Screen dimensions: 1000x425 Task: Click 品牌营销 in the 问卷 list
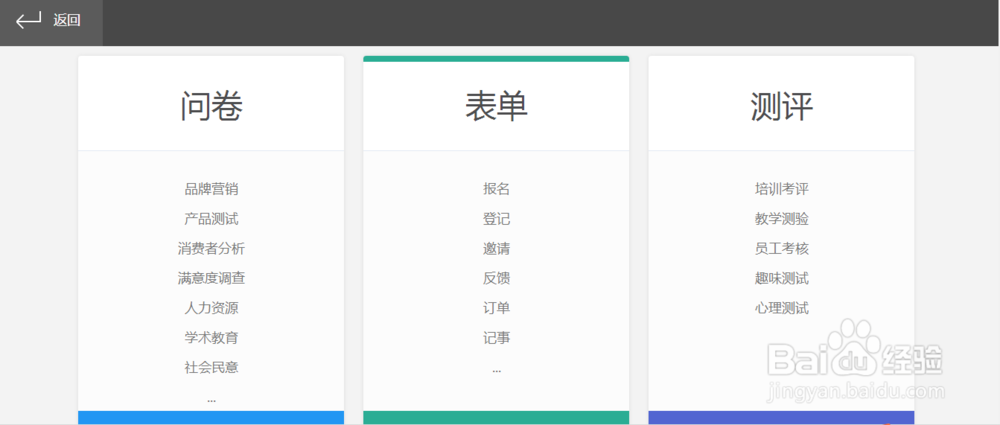coord(211,189)
